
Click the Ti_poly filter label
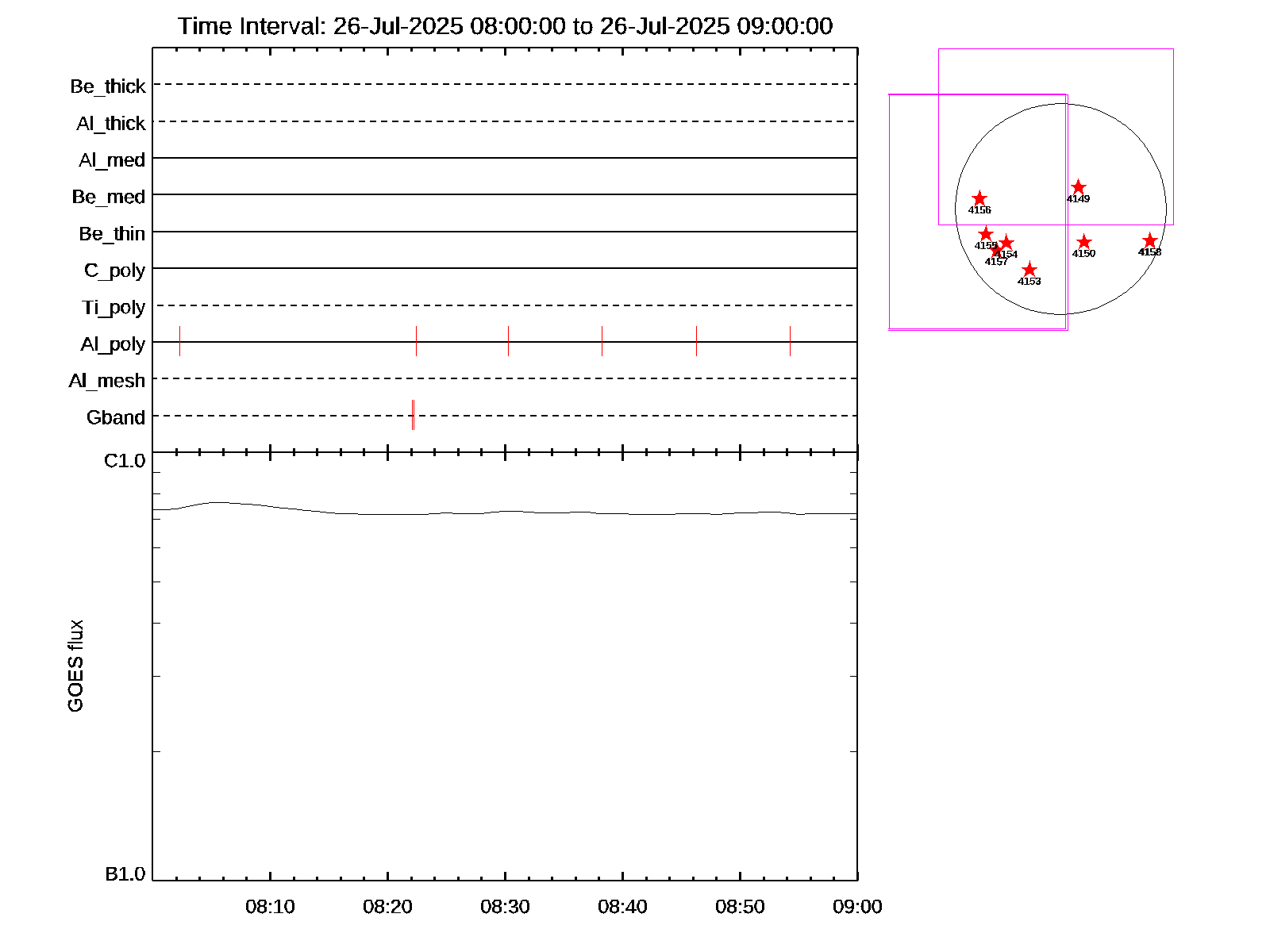114,307
